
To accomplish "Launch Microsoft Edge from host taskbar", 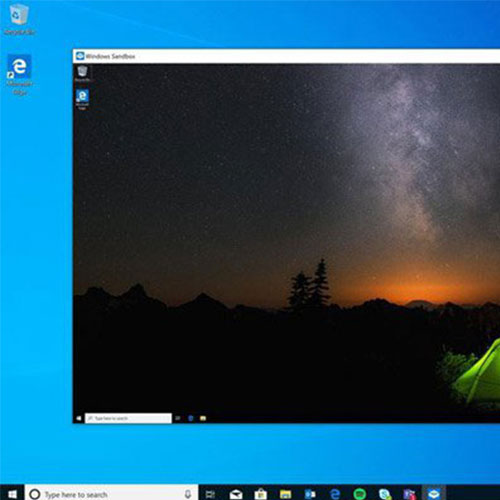I will tap(335, 494).
